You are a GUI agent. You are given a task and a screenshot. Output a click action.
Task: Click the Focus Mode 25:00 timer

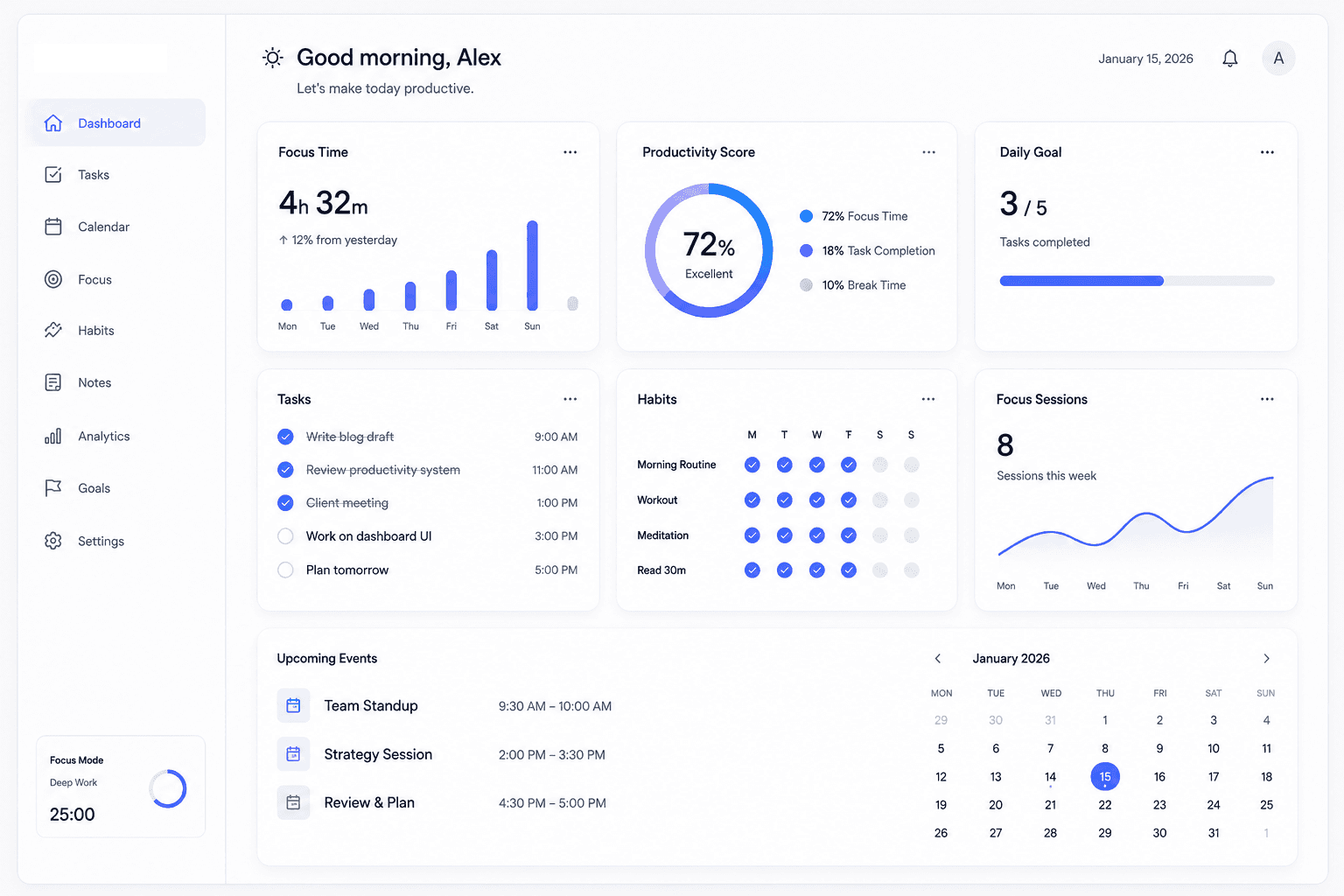coord(73,815)
